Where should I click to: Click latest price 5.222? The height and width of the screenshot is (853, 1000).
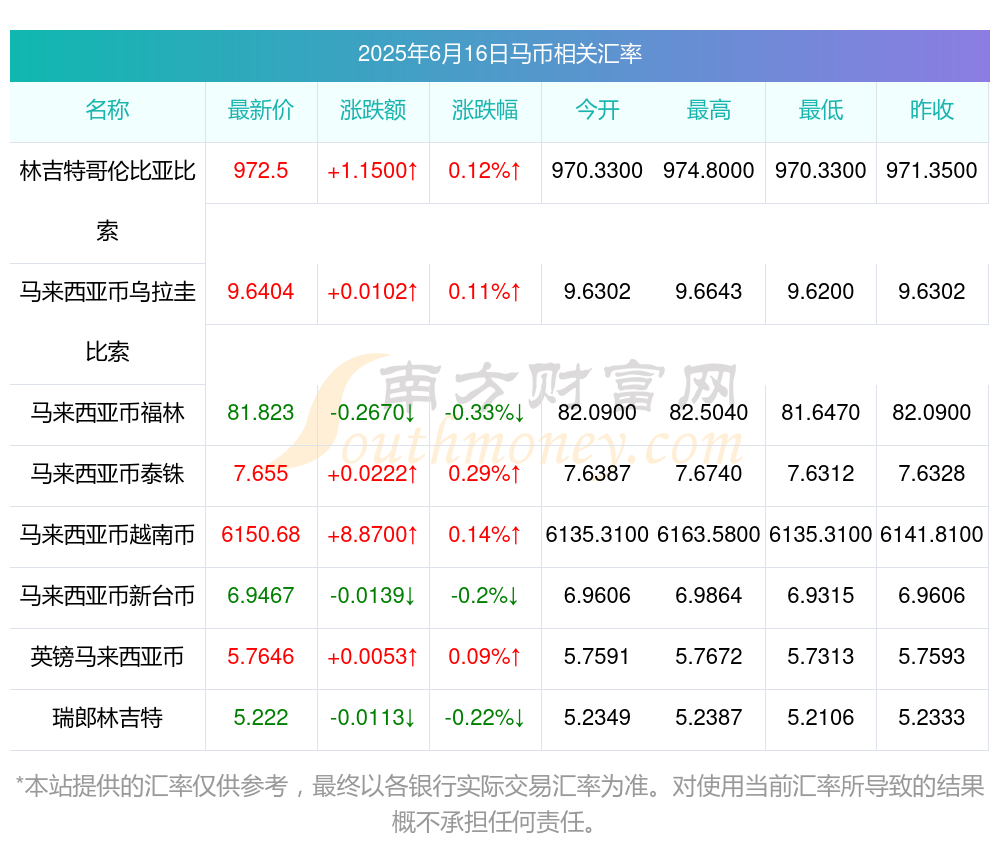click(x=261, y=718)
